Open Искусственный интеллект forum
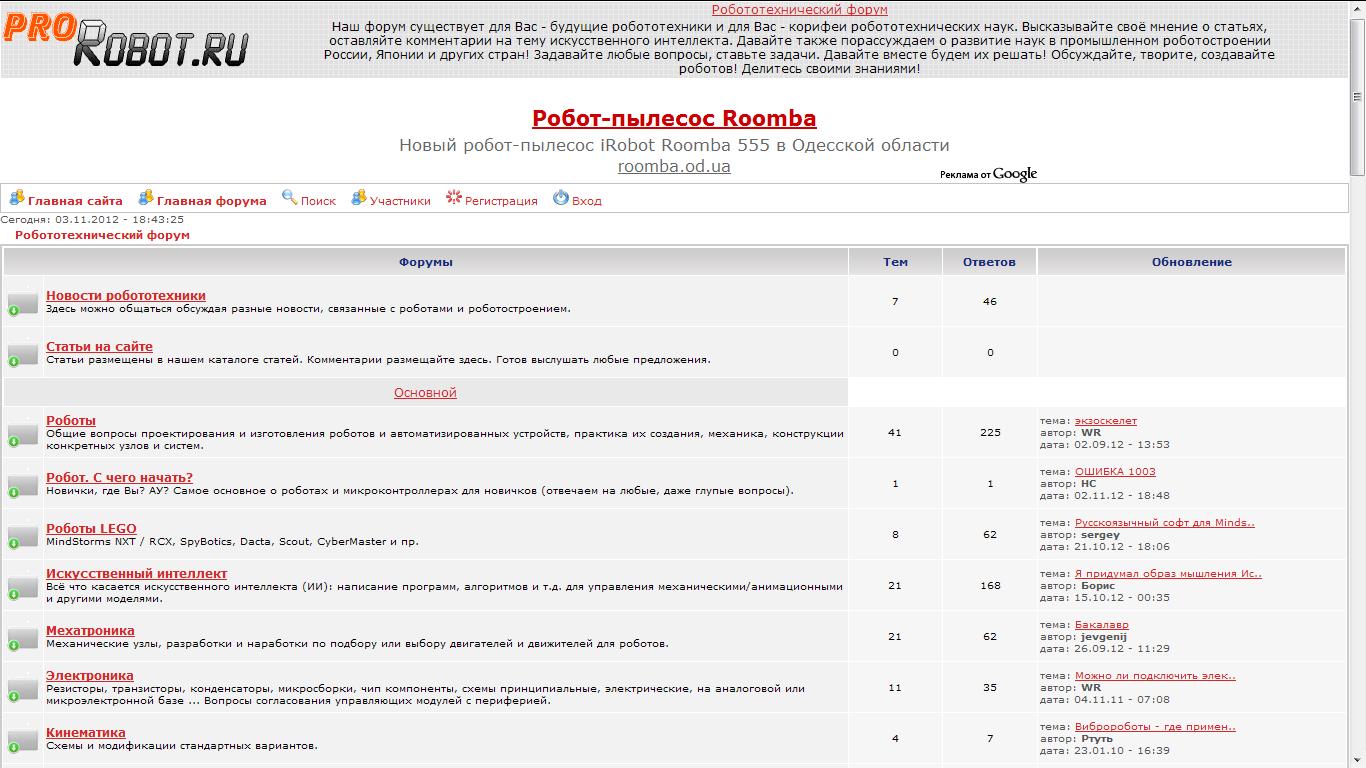 point(136,573)
